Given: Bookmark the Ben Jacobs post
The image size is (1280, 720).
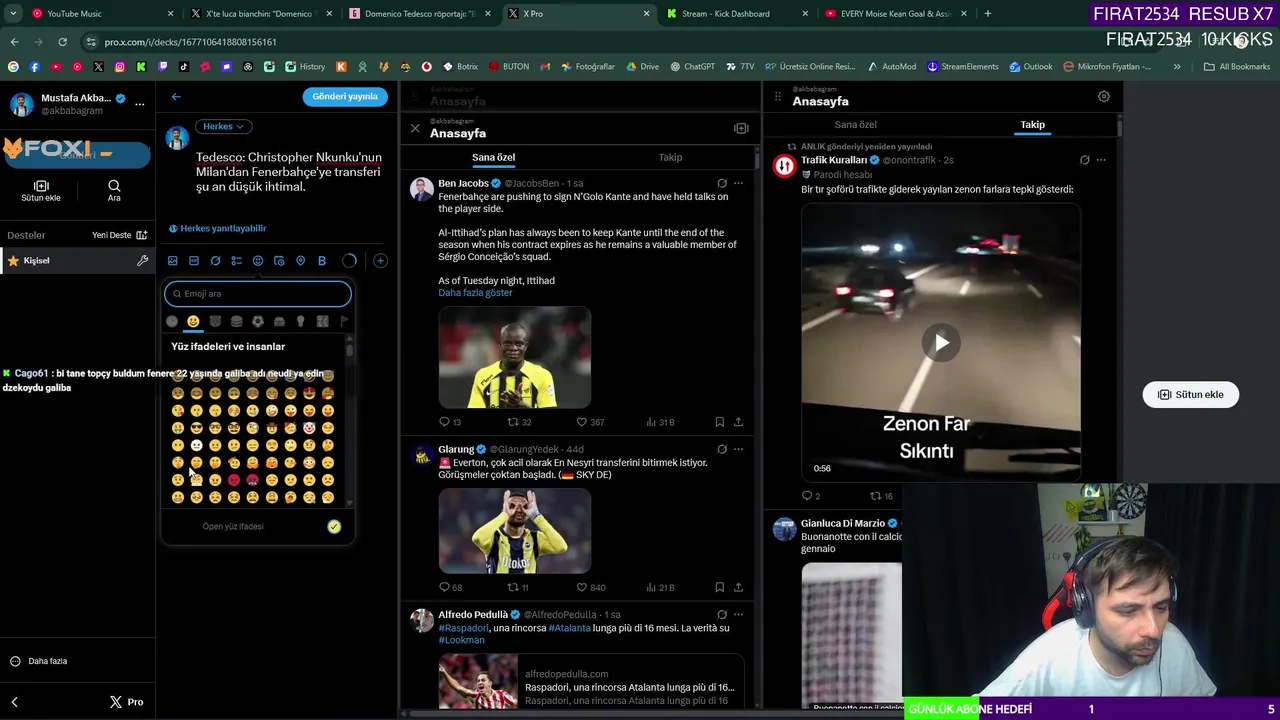Looking at the screenshot, I should click(719, 422).
